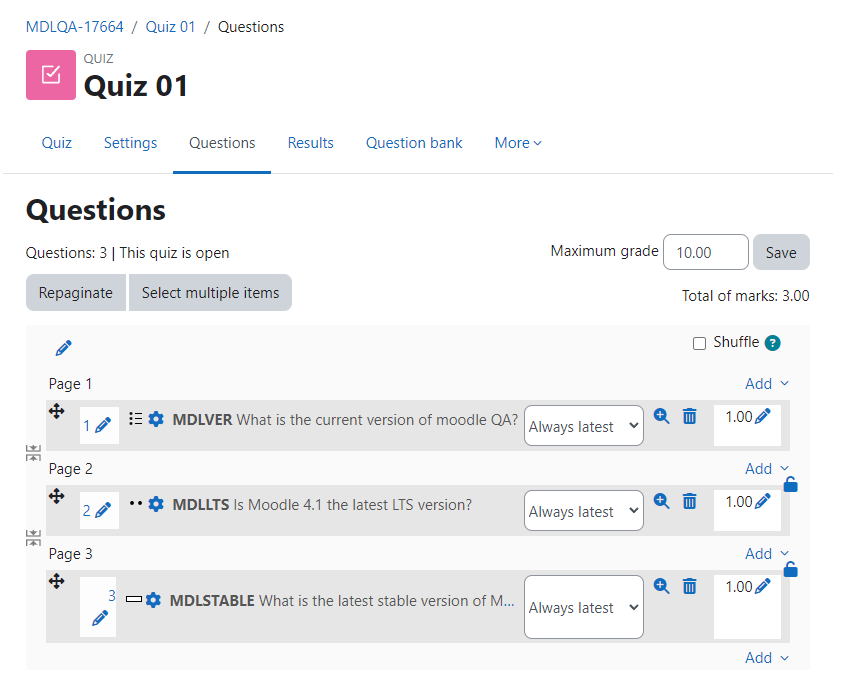The image size is (842, 686).
Task: Delete question MDLLTS with the trash icon
Action: coord(689,501)
